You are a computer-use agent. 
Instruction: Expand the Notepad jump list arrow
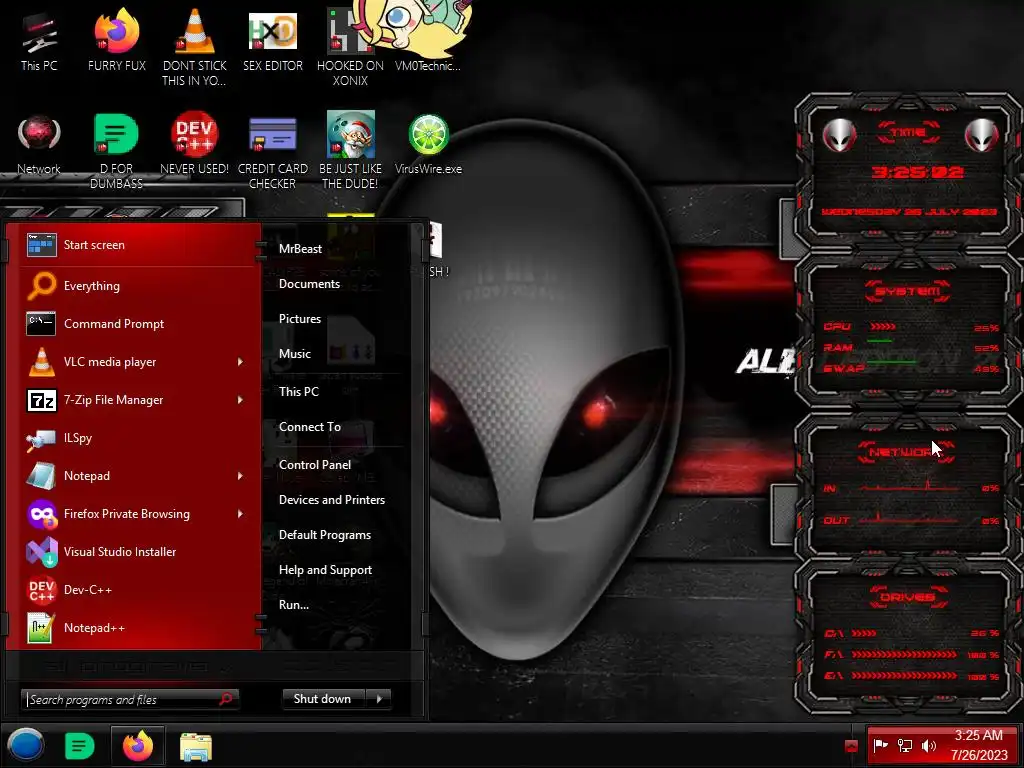(x=240, y=475)
